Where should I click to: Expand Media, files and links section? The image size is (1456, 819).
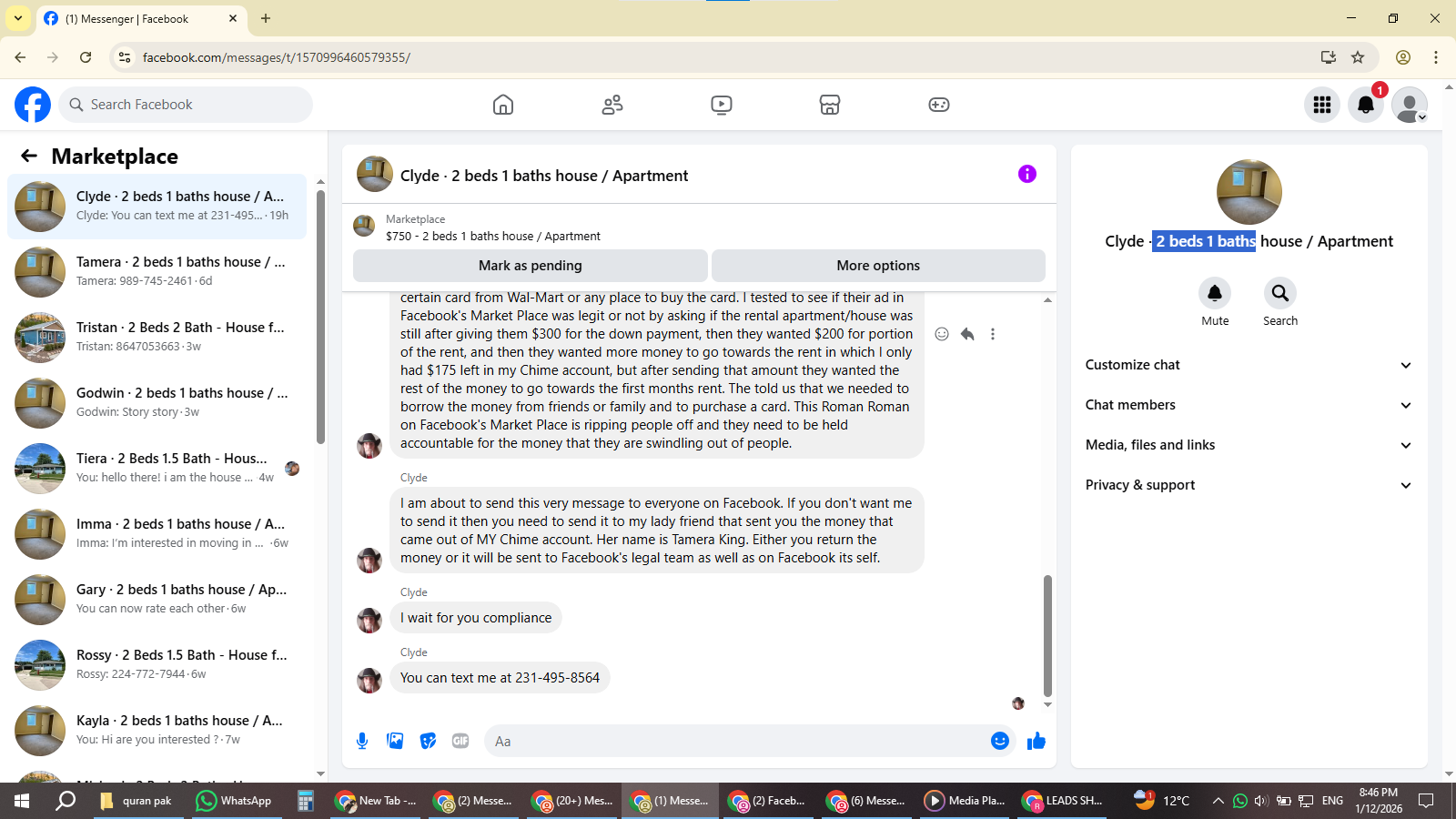pyautogui.click(x=1249, y=445)
